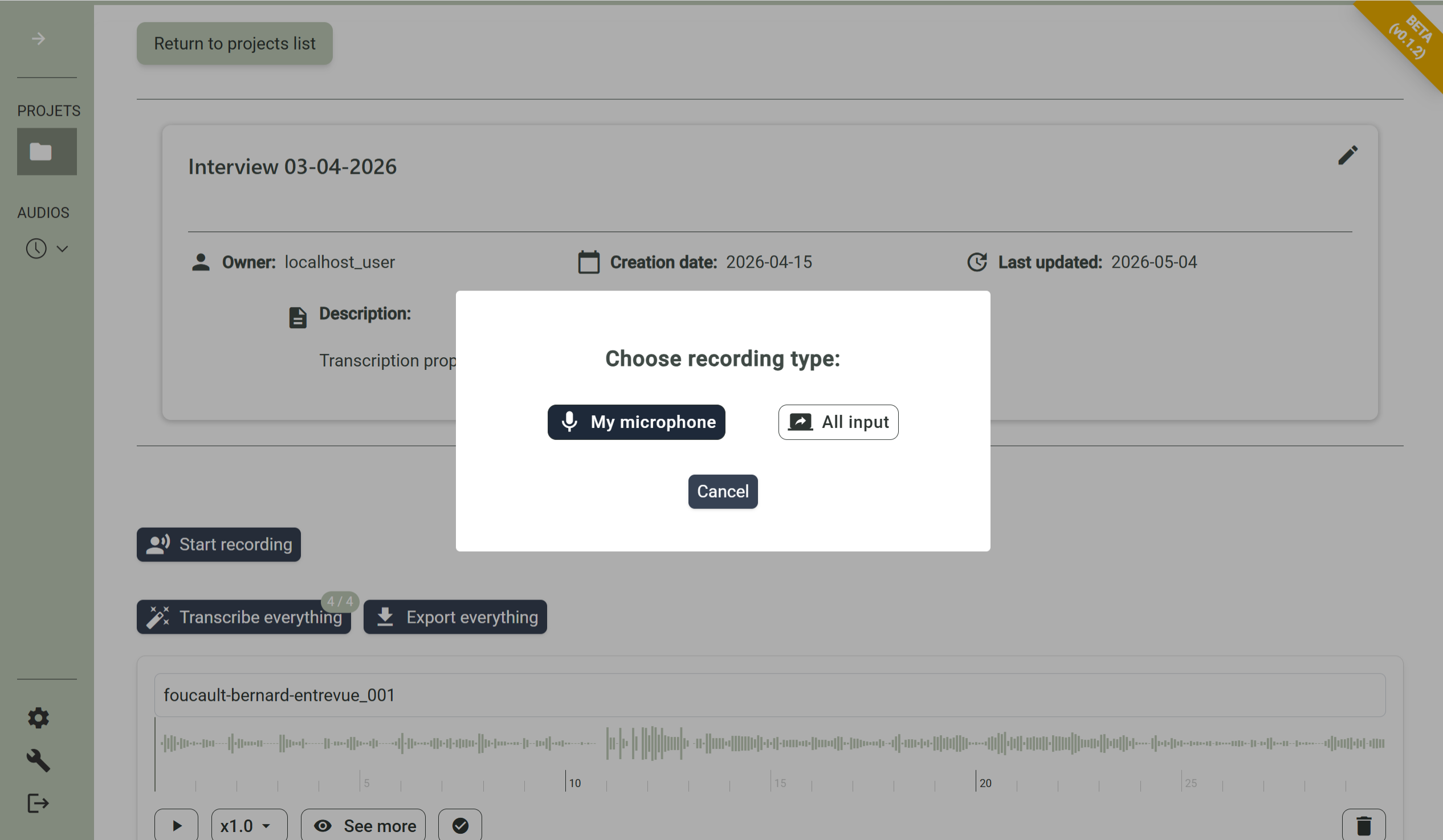Click Transcribe everything button
This screenshot has height=840, width=1443.
[244, 617]
